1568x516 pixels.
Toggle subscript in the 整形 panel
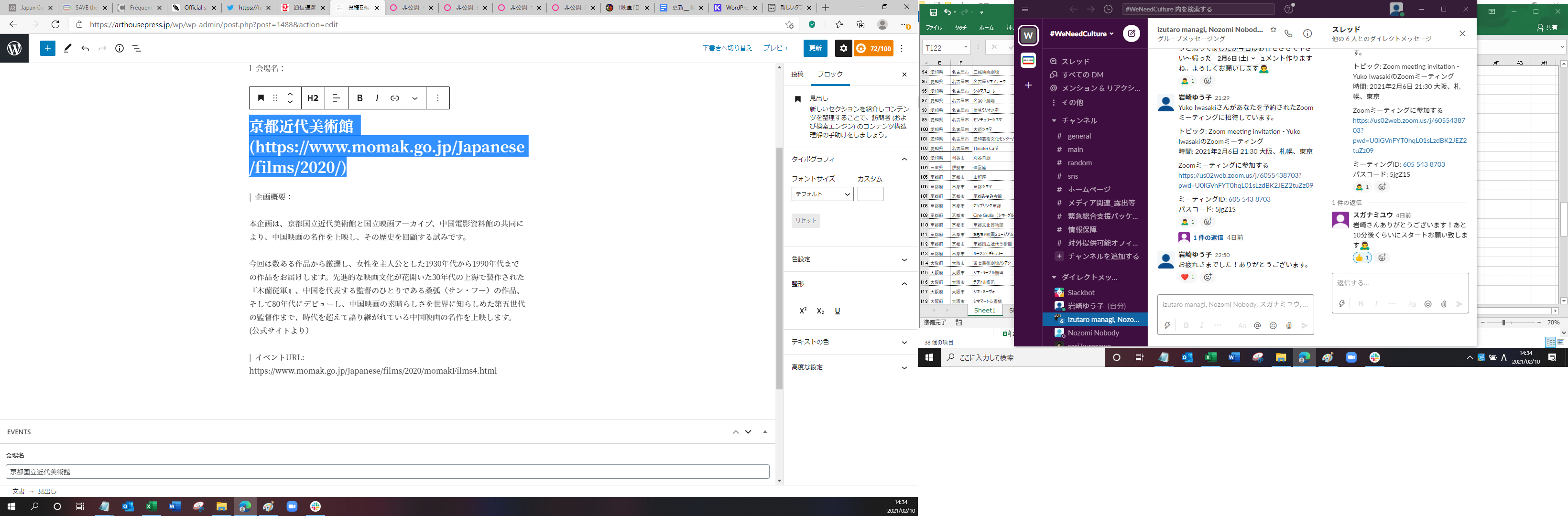pos(820,311)
